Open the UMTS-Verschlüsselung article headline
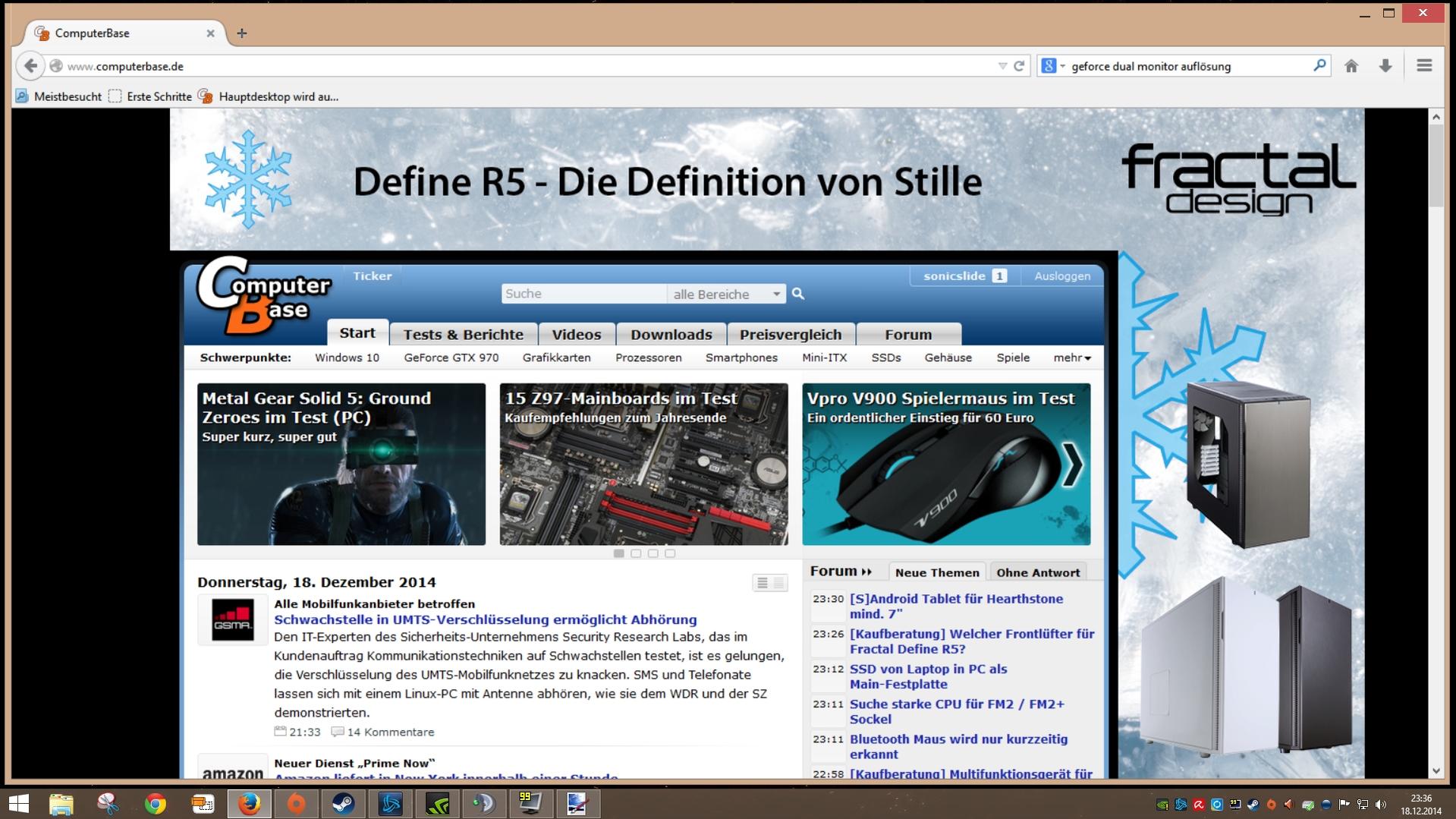 pyautogui.click(x=486, y=619)
